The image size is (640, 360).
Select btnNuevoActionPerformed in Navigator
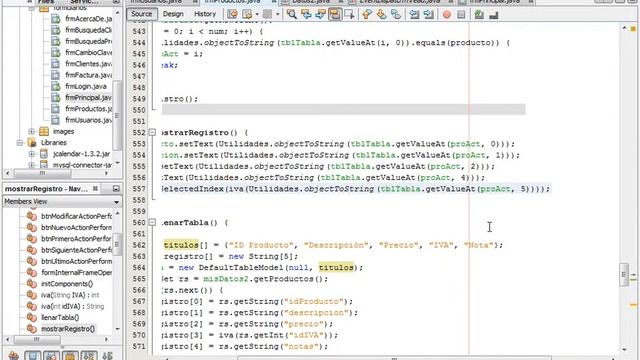click(76, 227)
